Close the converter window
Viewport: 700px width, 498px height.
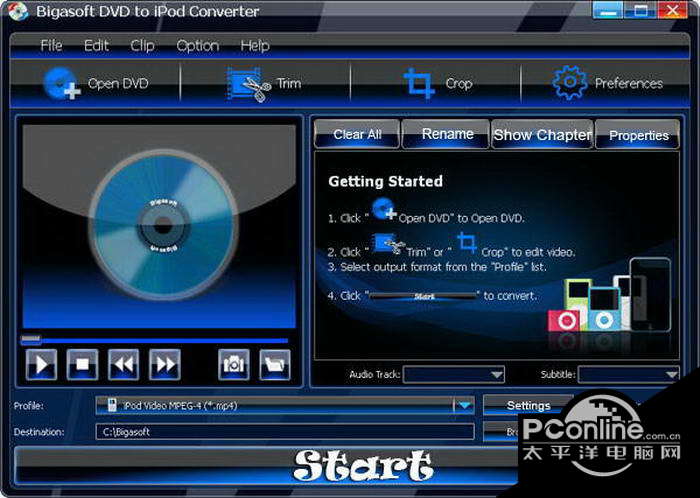(673, 10)
